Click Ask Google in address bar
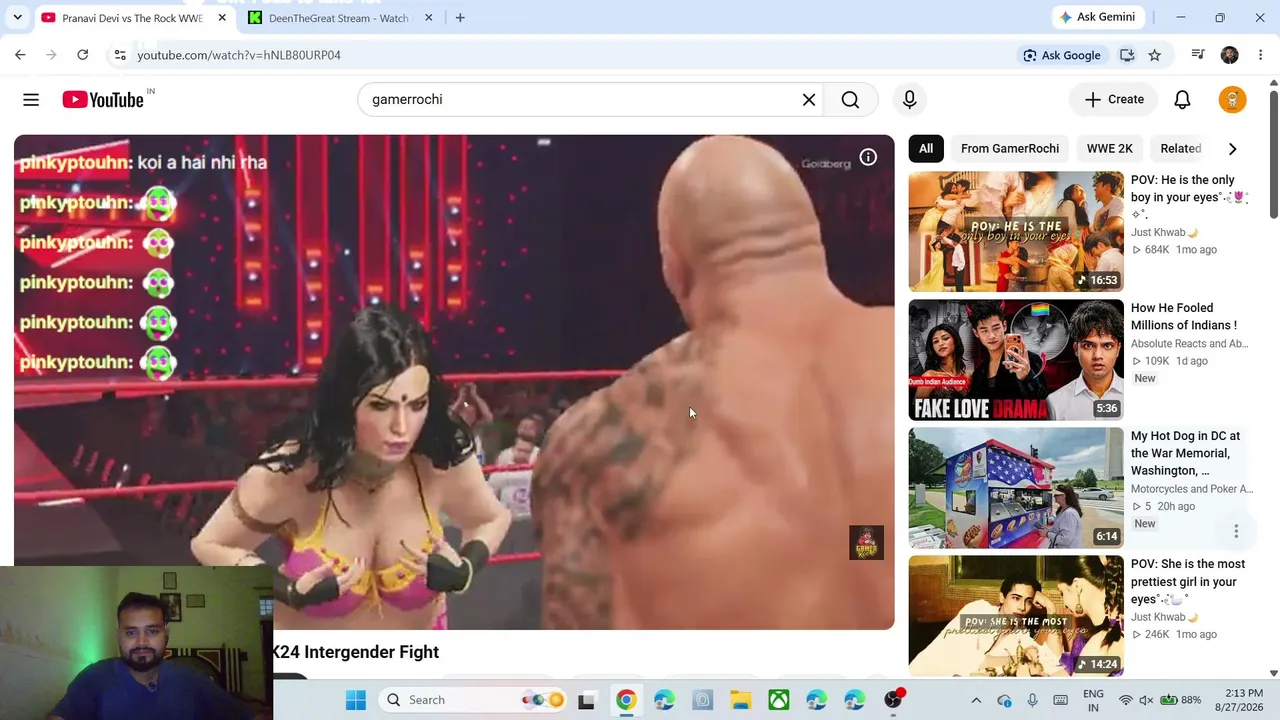The height and width of the screenshot is (720, 1280). pos(1061,55)
